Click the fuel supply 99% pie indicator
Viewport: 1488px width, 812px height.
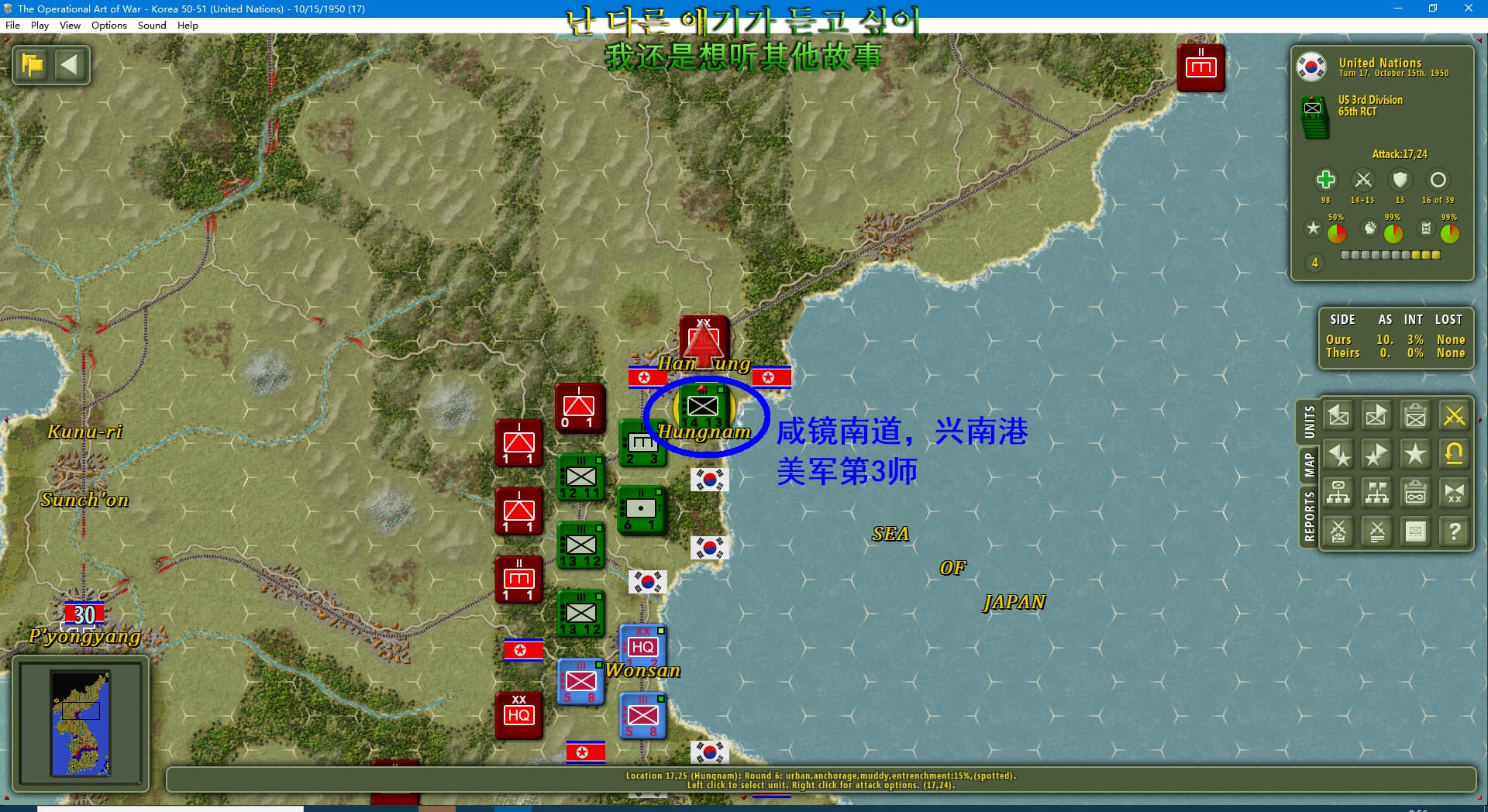pos(1449,232)
